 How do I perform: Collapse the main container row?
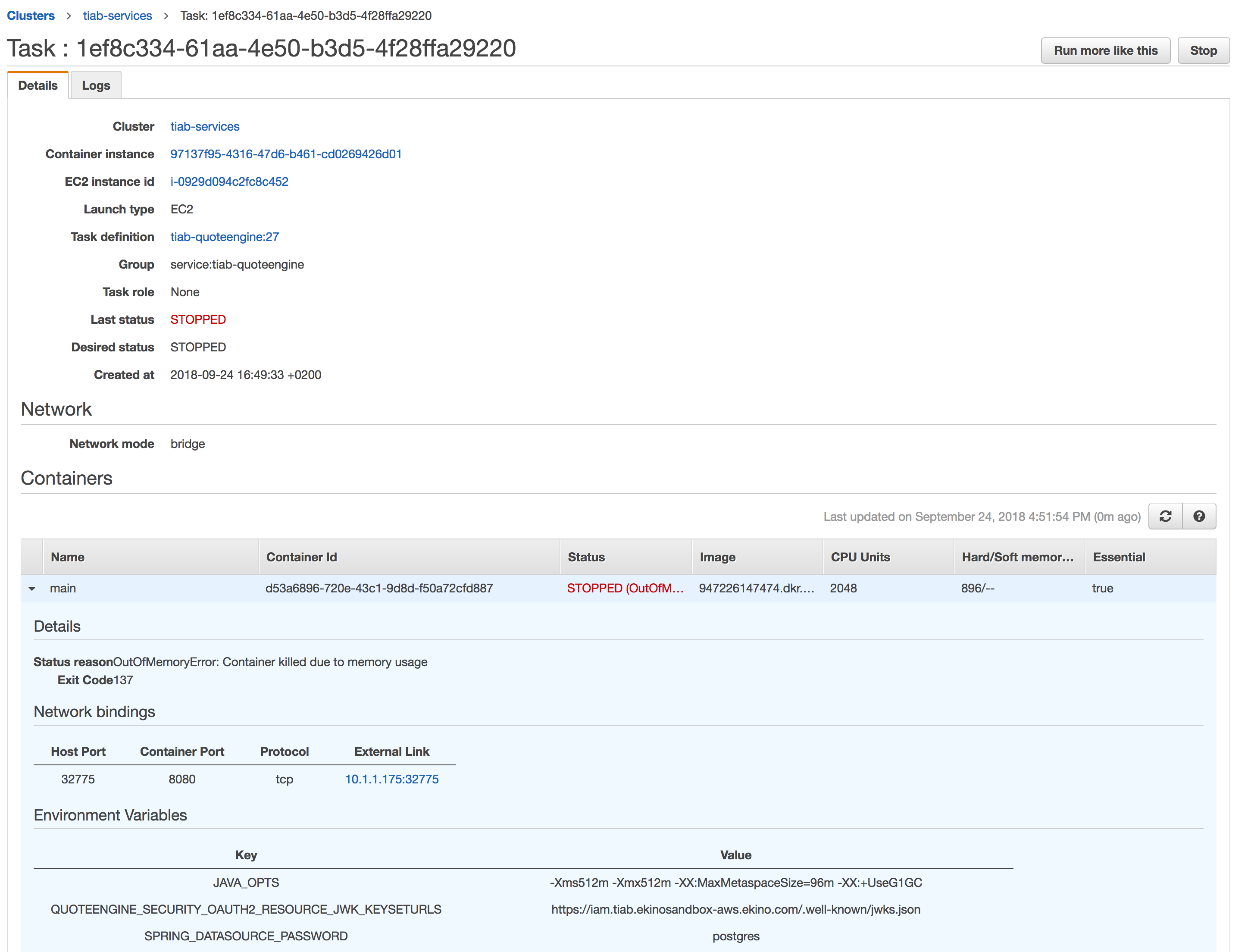(x=32, y=589)
